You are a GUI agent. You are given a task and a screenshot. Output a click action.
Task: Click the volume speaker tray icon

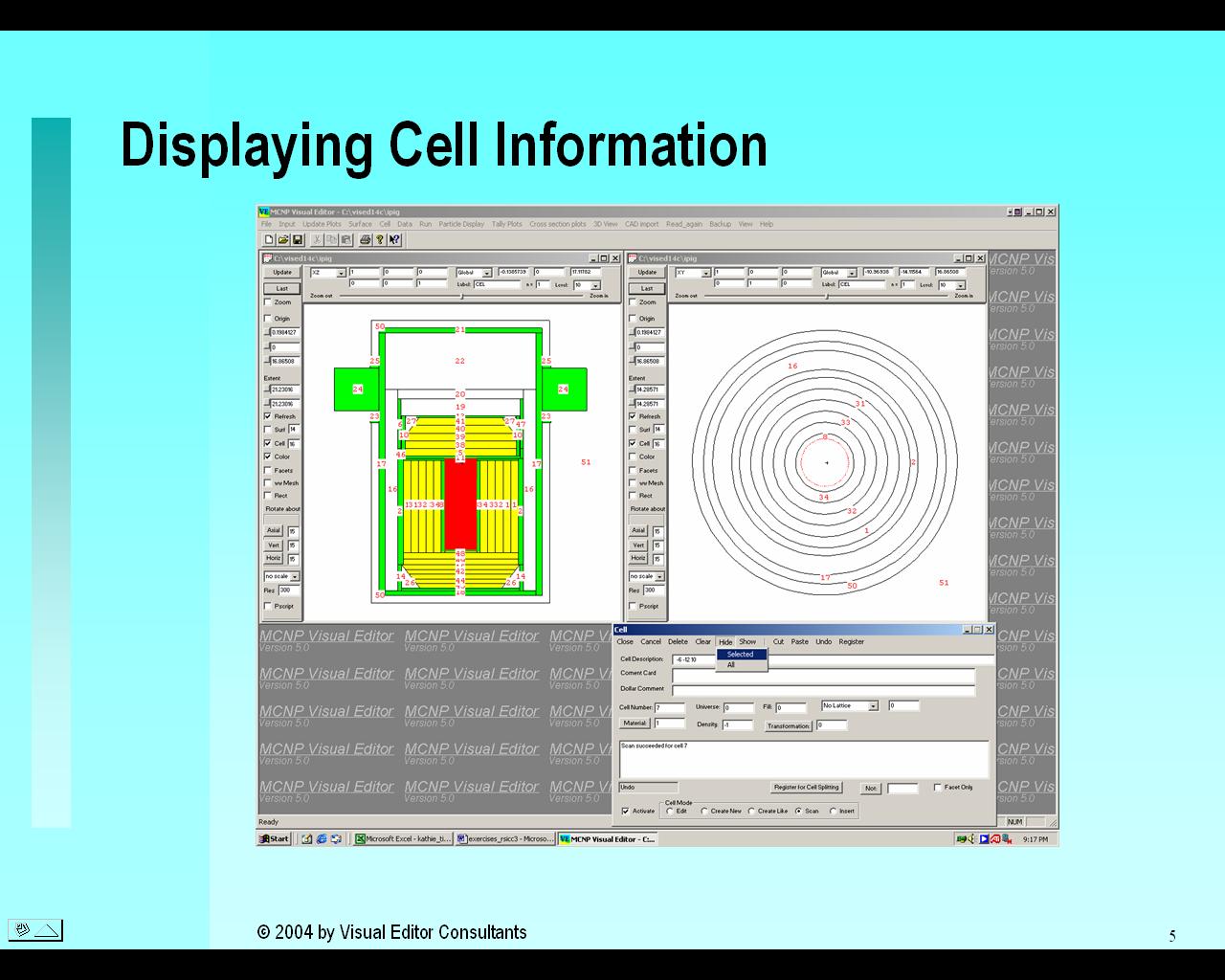(972, 838)
